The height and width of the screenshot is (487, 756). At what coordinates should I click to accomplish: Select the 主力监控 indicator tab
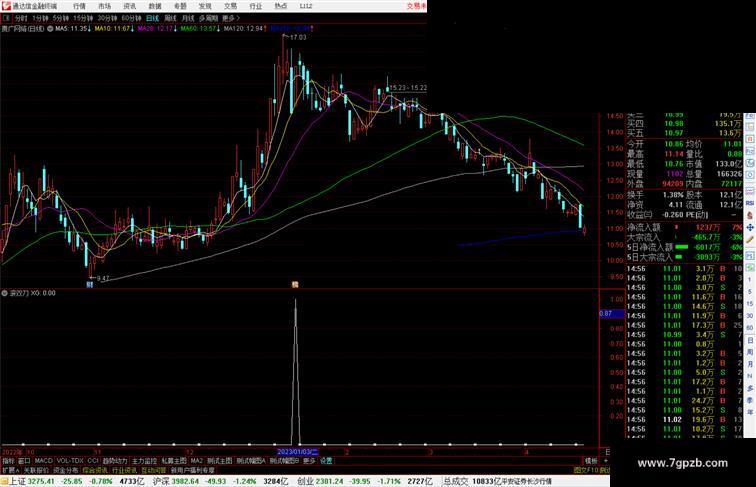[144, 461]
